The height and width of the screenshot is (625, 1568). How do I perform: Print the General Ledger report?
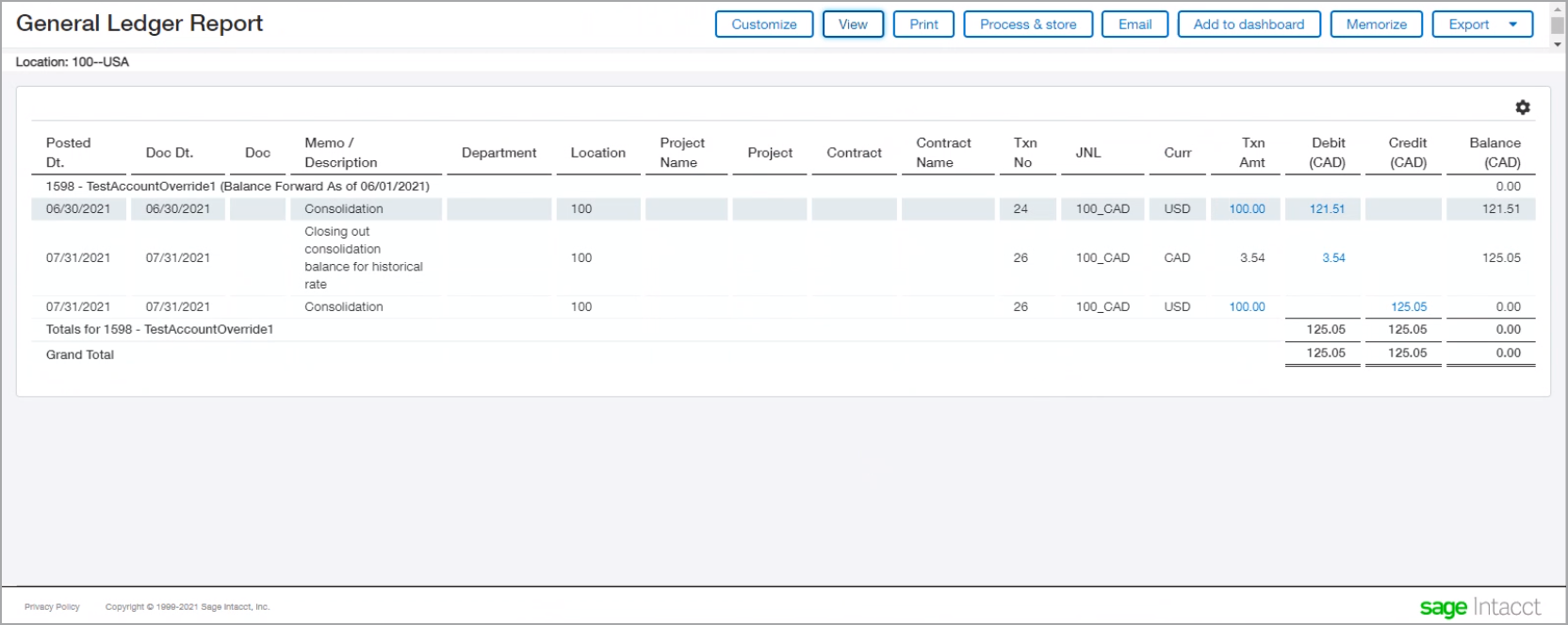point(923,25)
